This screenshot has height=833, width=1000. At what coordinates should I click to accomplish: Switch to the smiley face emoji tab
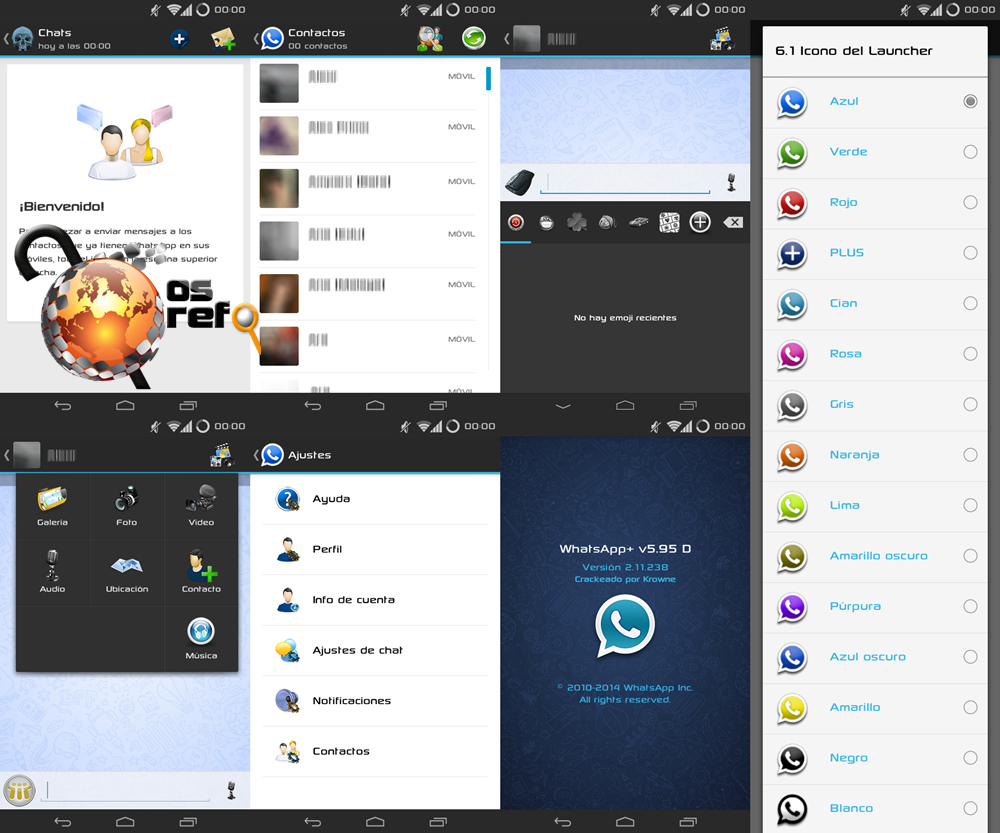click(x=547, y=222)
